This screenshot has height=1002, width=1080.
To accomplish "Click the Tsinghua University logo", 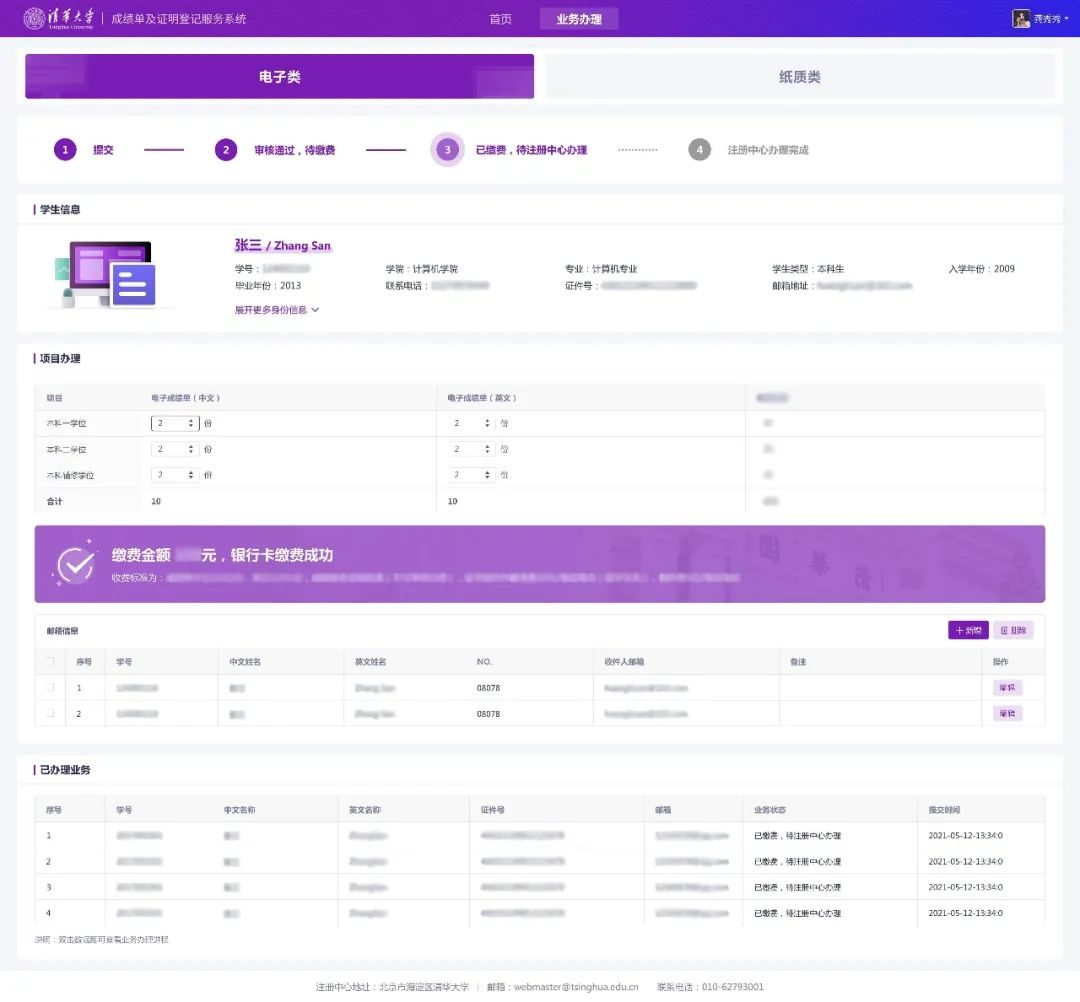I will (x=60, y=19).
